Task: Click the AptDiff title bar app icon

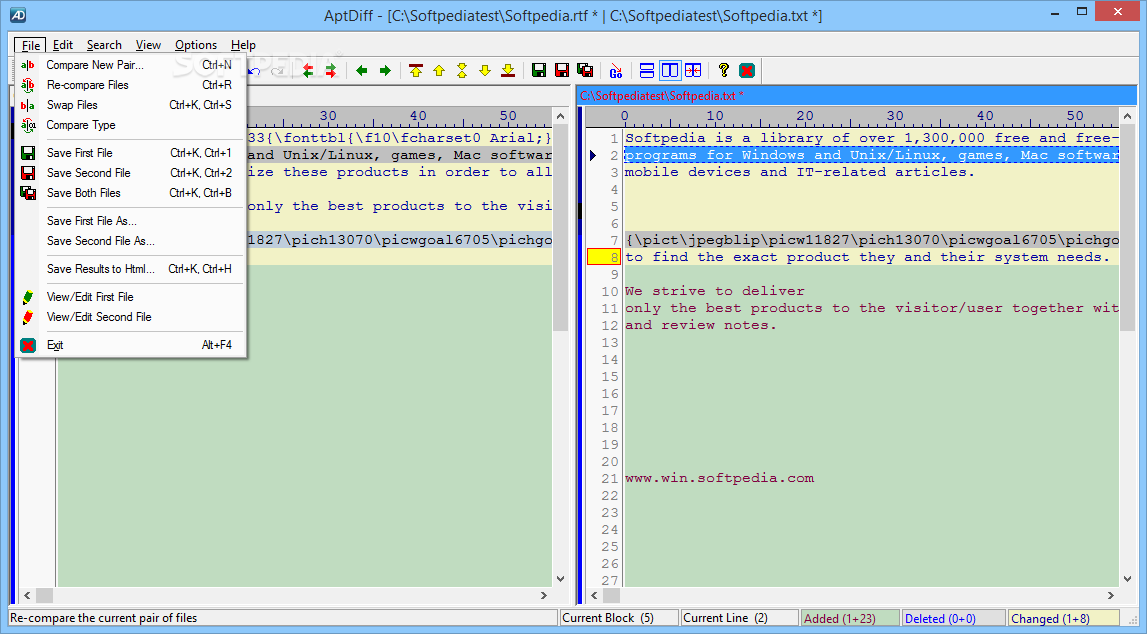Action: [x=18, y=15]
